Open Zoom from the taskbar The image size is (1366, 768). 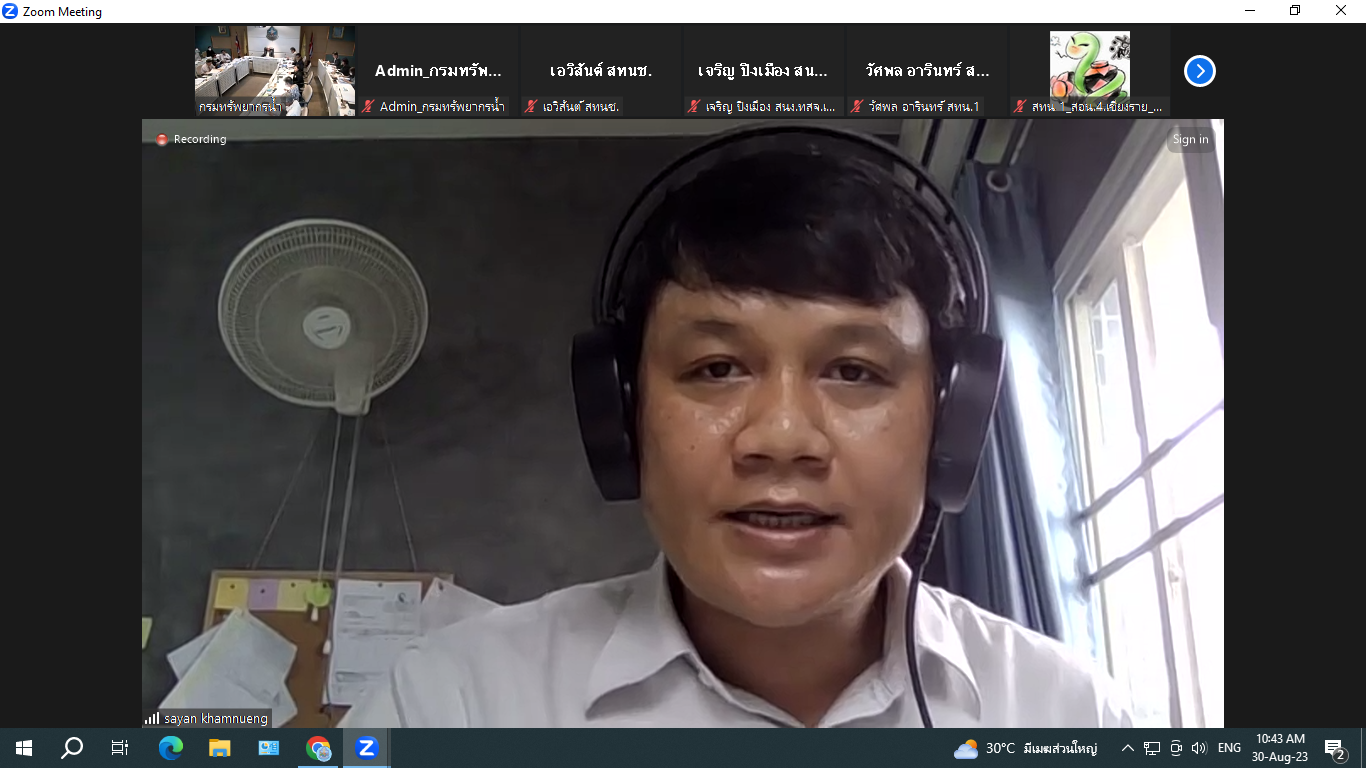pyautogui.click(x=367, y=748)
